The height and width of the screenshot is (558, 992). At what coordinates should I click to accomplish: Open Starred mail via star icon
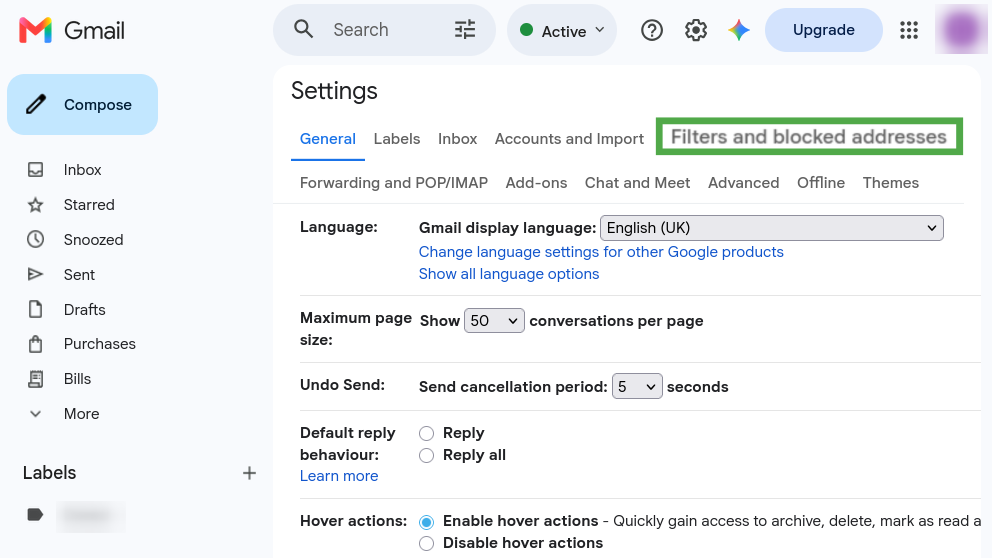[x=35, y=205]
